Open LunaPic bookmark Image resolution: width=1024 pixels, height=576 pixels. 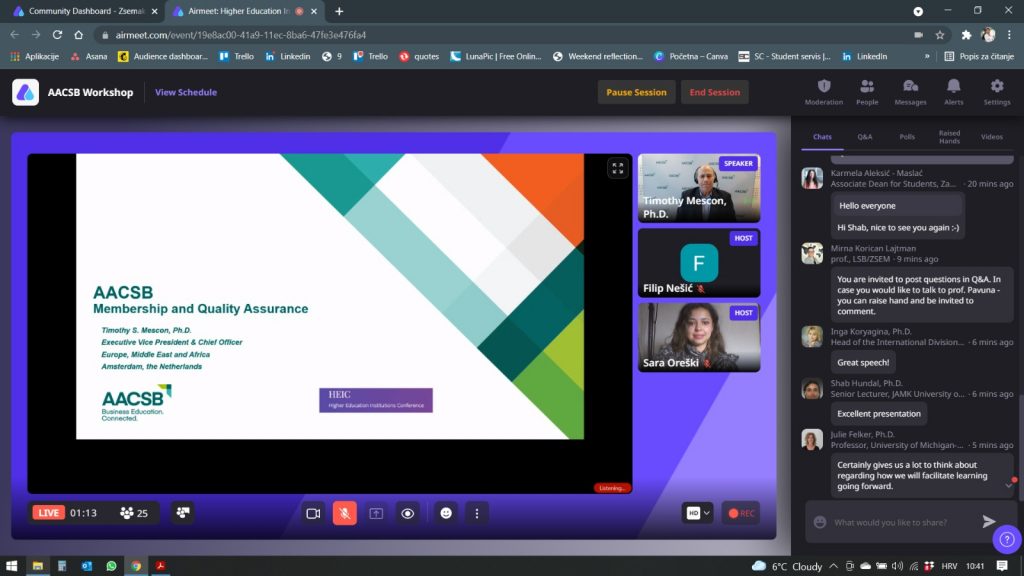pyautogui.click(x=496, y=56)
